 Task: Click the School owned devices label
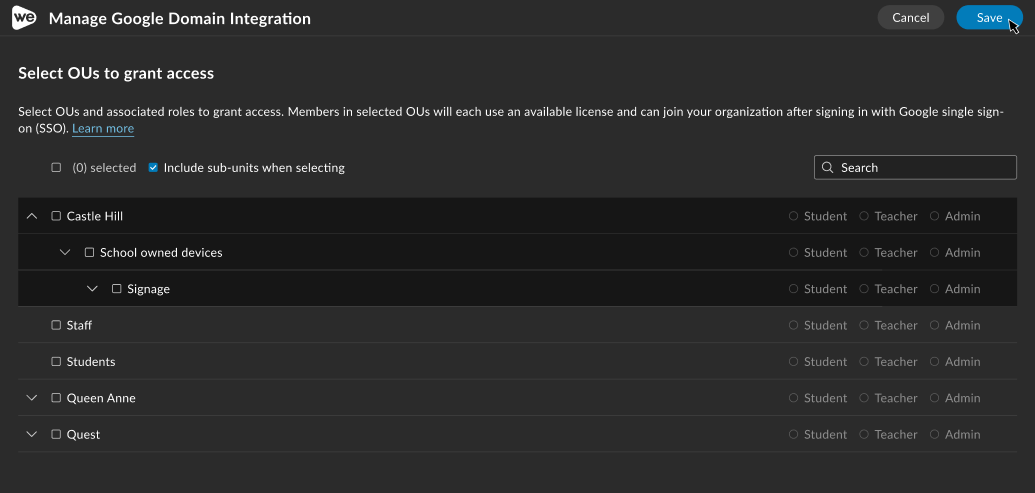click(x=161, y=252)
